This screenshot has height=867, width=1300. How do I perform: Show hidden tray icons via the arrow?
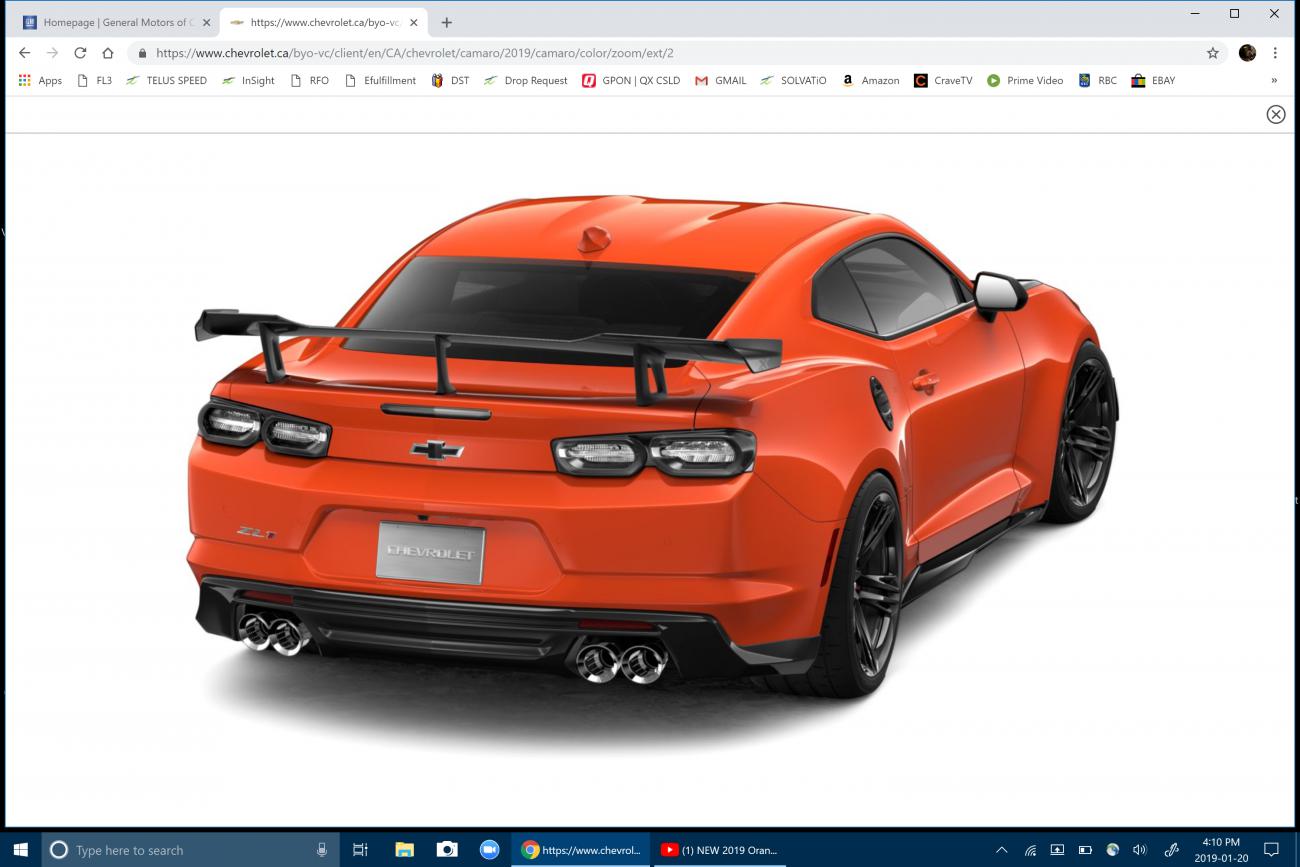1001,849
